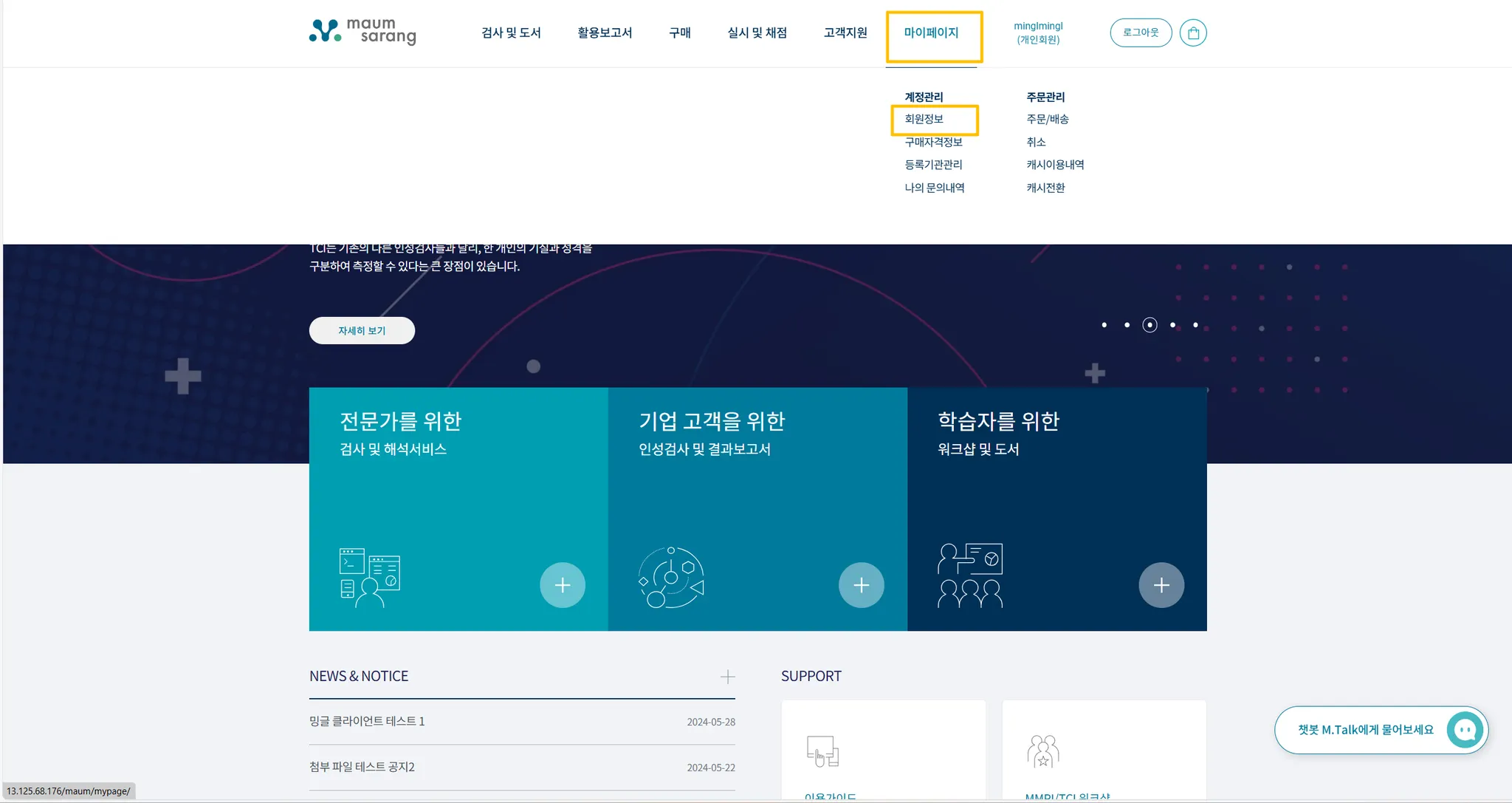Screen dimensions: 1512x803
Task: Select 주문/배송 in submenu
Action: [x=1047, y=119]
